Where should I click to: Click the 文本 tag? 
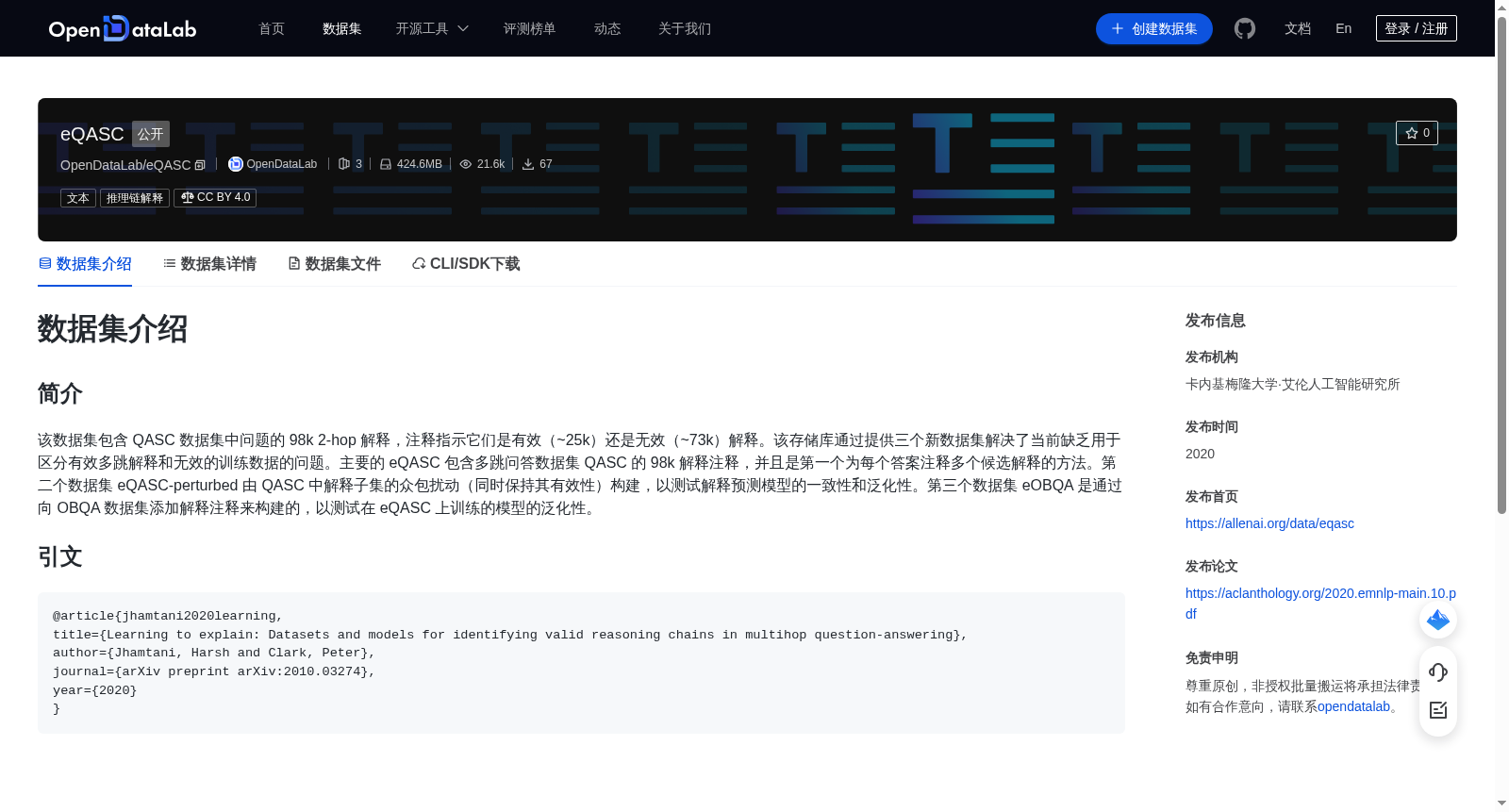pos(78,198)
